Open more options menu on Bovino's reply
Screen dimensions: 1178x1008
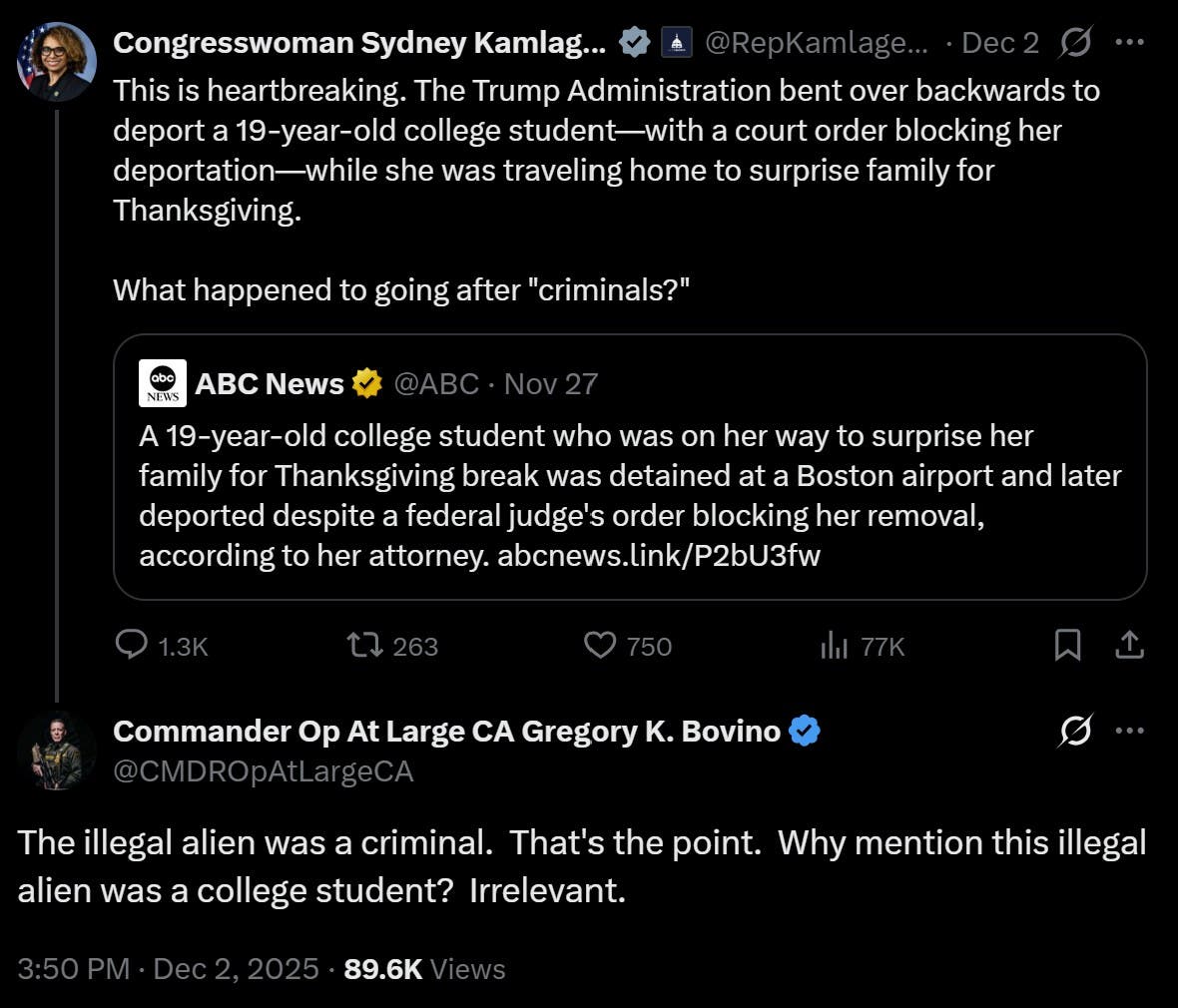(1129, 732)
